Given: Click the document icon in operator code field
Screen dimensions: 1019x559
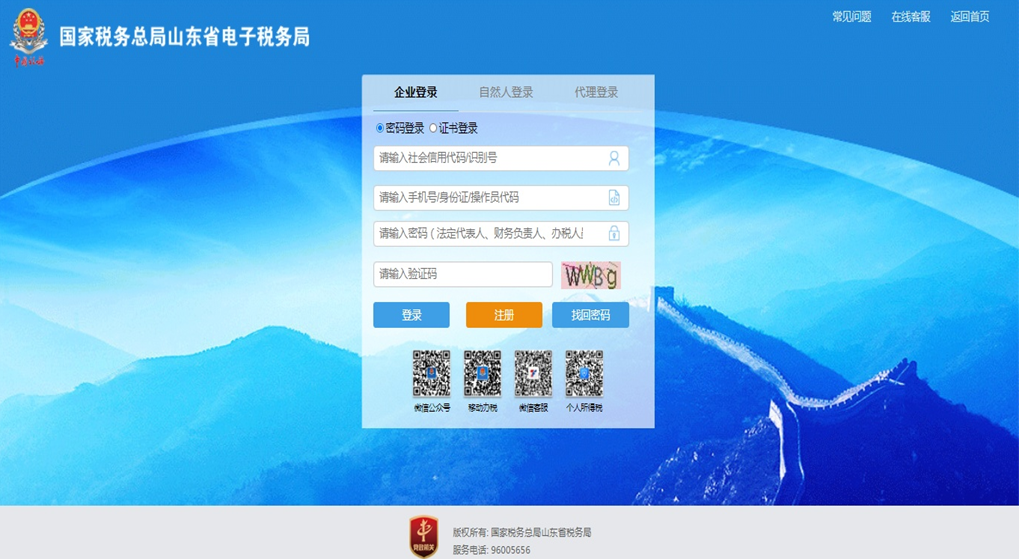Looking at the screenshot, I should point(613,198).
